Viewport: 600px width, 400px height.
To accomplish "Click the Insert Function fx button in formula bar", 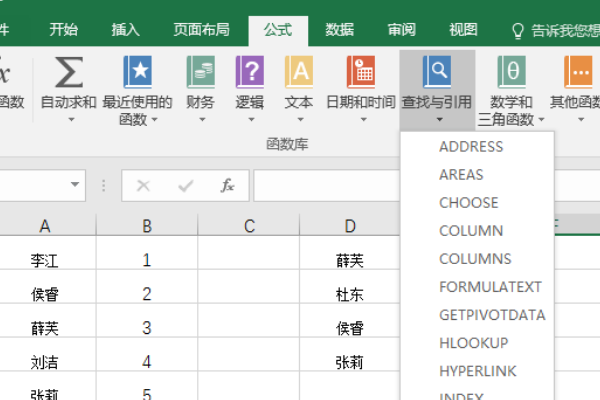I will 228,185.
